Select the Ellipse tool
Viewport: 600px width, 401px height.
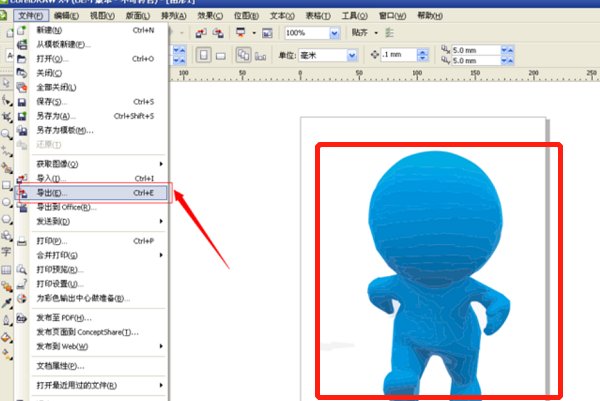point(6,202)
